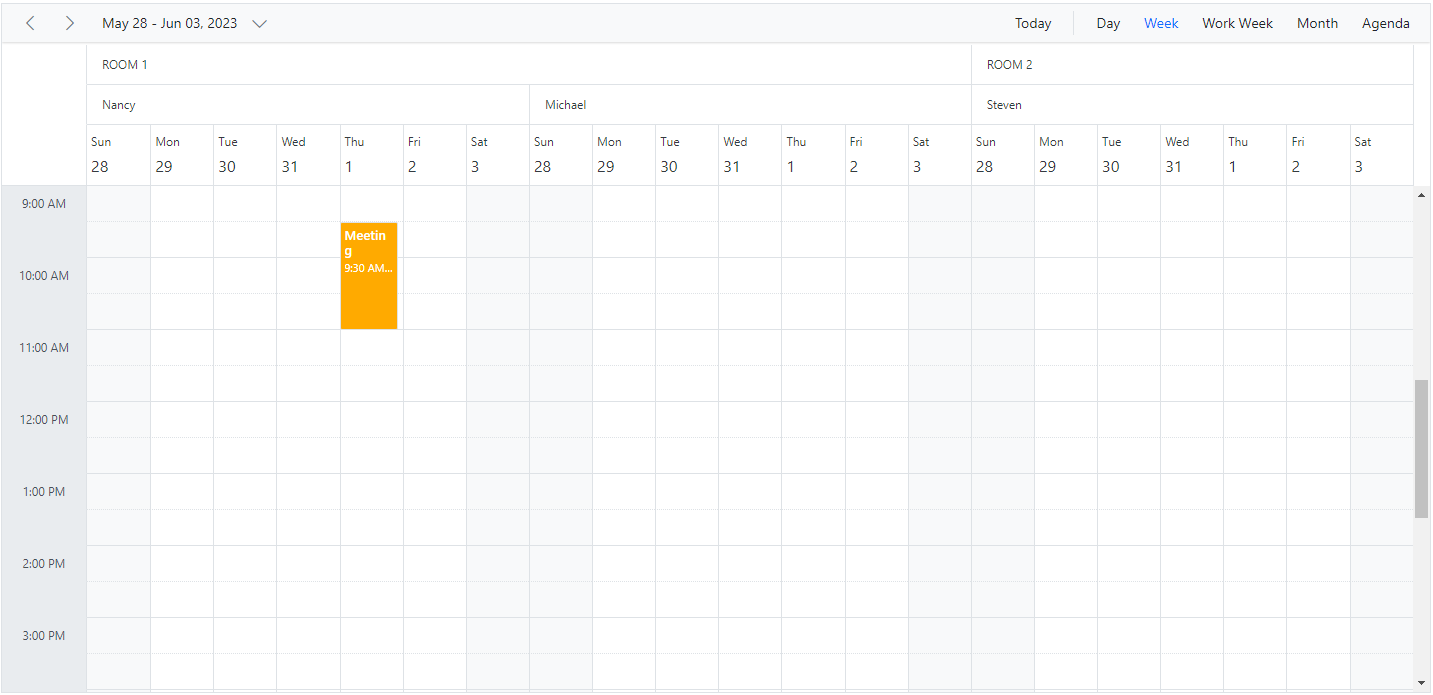Click the May 28 - Jun 03, 2023 date range
This screenshot has width=1433, height=695.
coord(170,23)
